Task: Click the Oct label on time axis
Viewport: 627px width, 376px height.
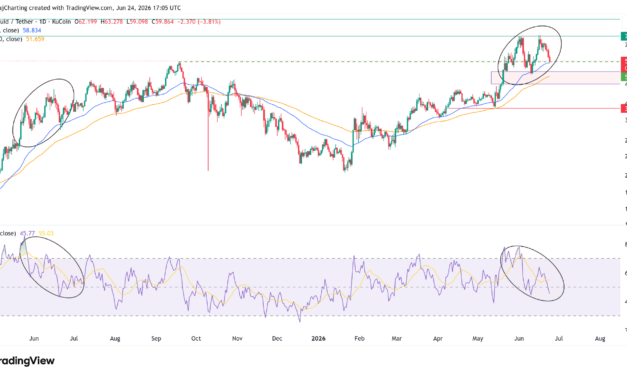Action: (x=196, y=338)
